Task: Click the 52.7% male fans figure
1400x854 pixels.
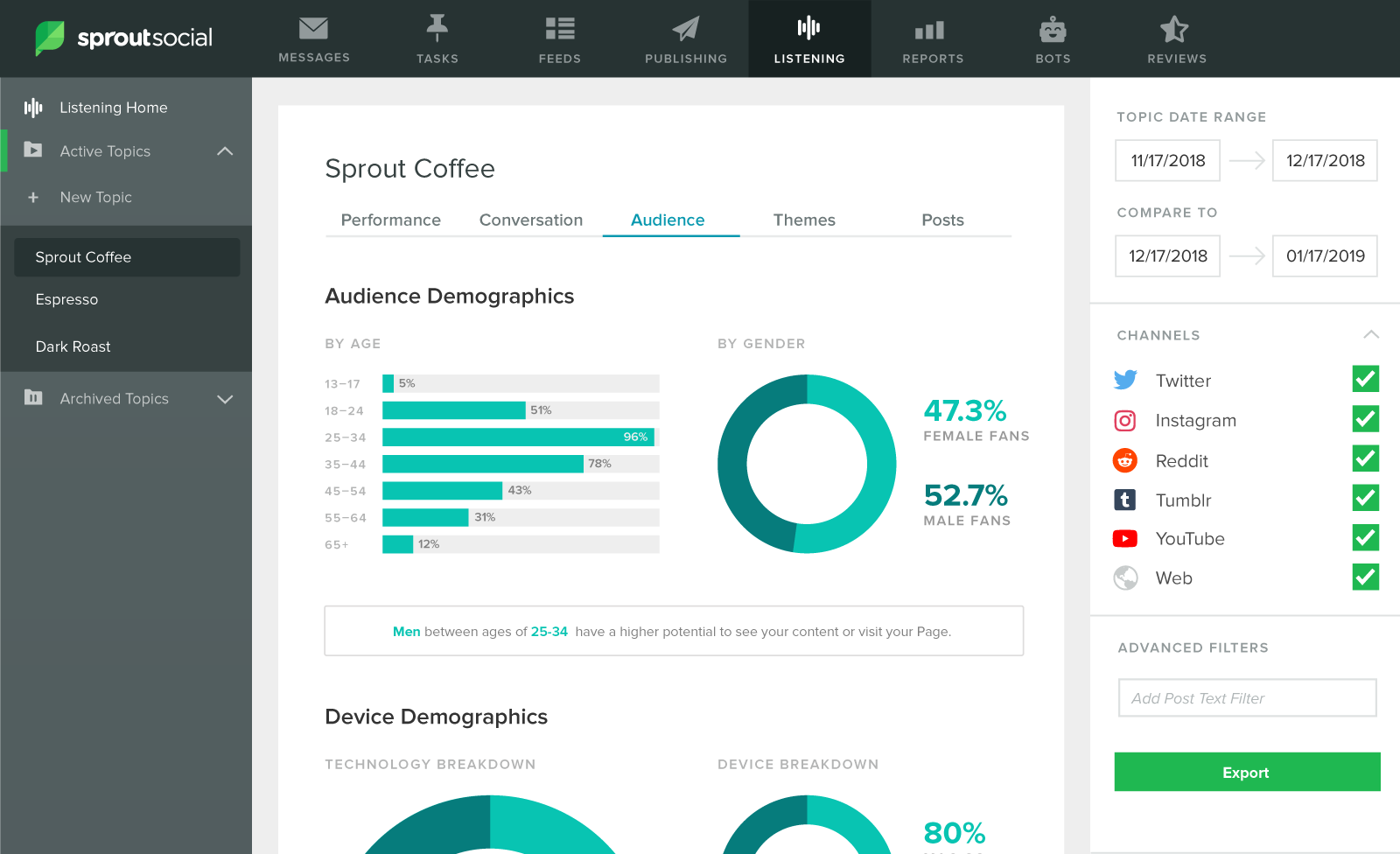Action: (966, 495)
